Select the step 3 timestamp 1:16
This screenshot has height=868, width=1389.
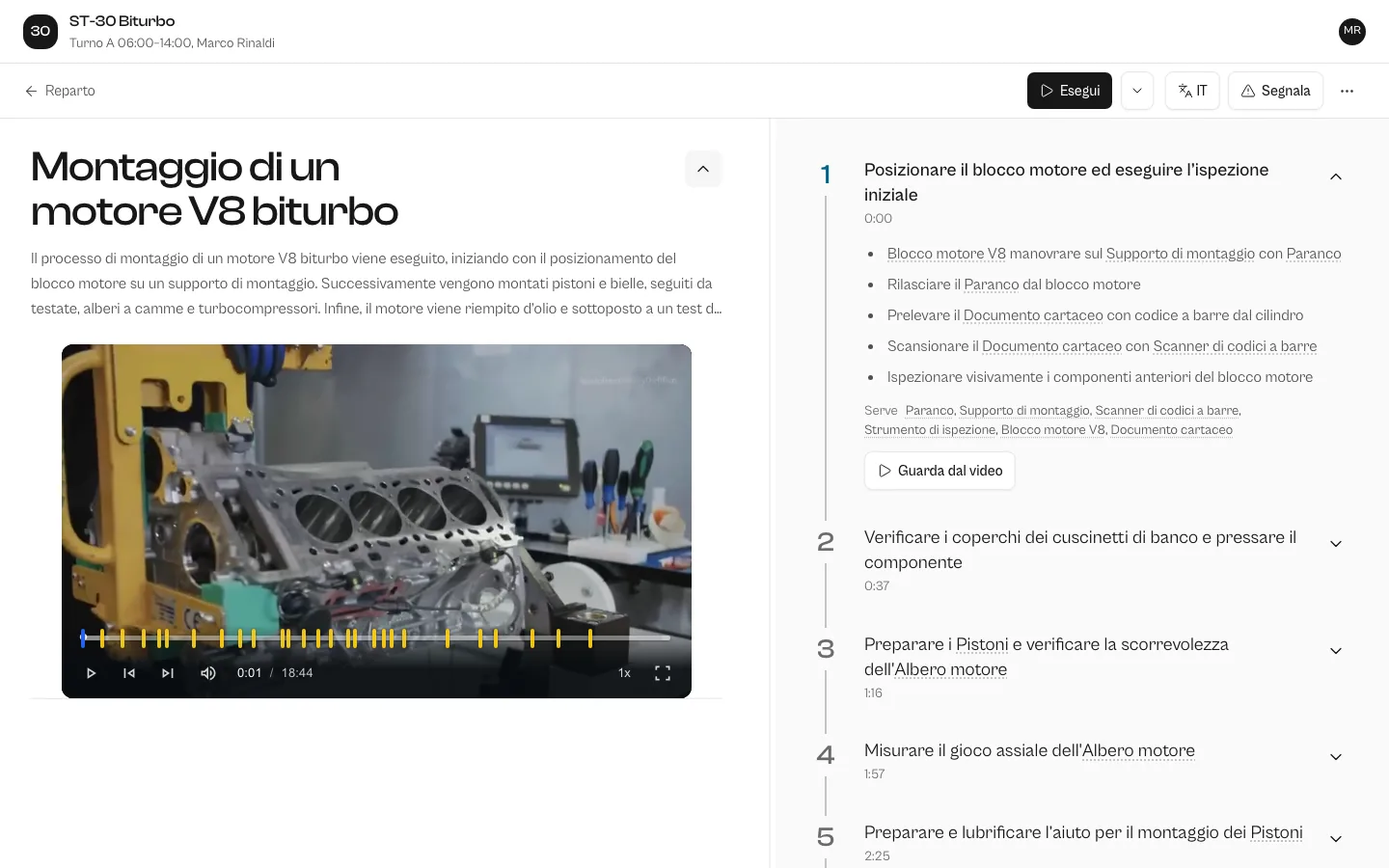tap(873, 692)
